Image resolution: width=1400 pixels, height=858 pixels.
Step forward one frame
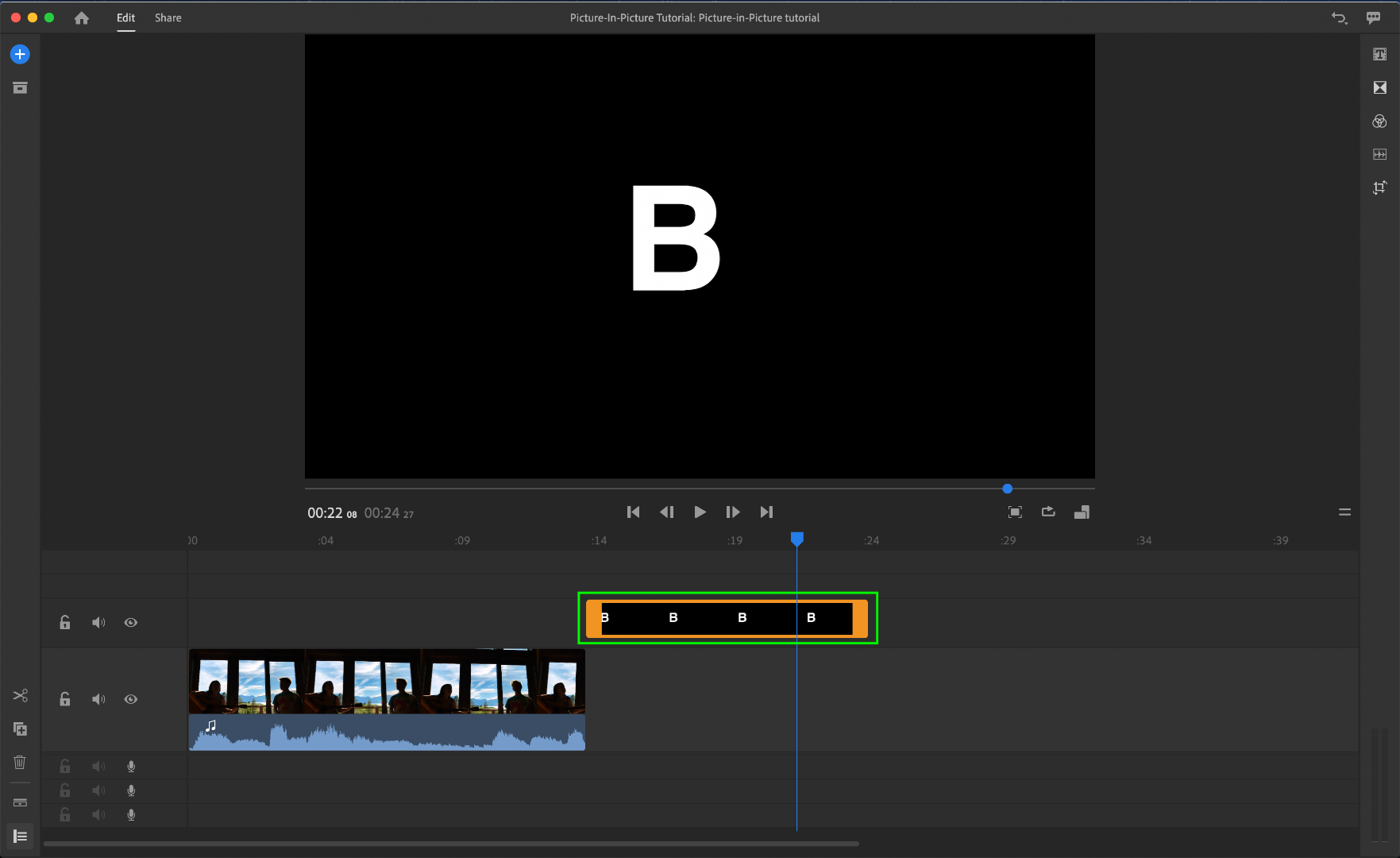coord(733,512)
